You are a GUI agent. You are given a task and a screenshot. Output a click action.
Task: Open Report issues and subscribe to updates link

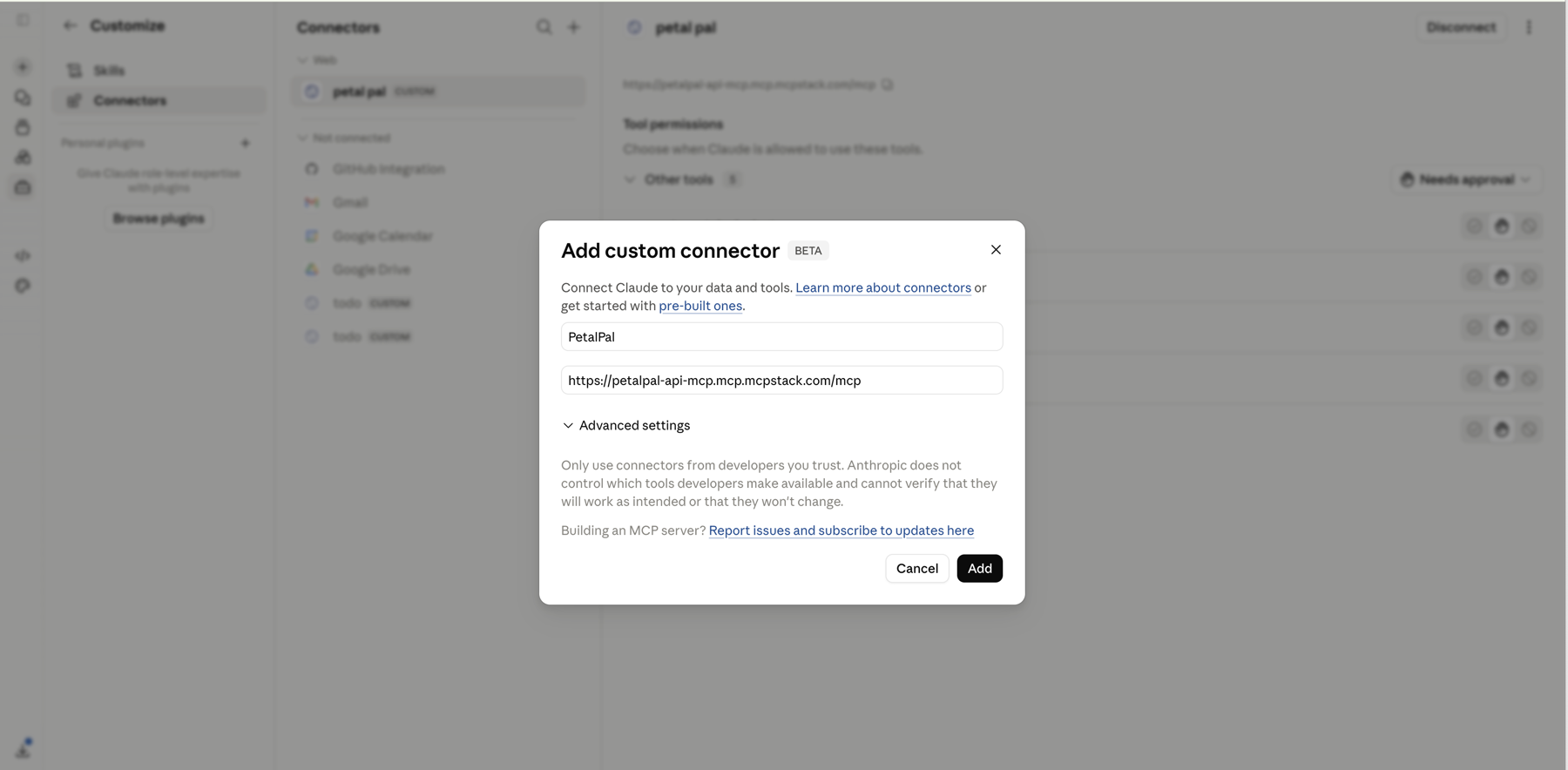click(x=841, y=530)
